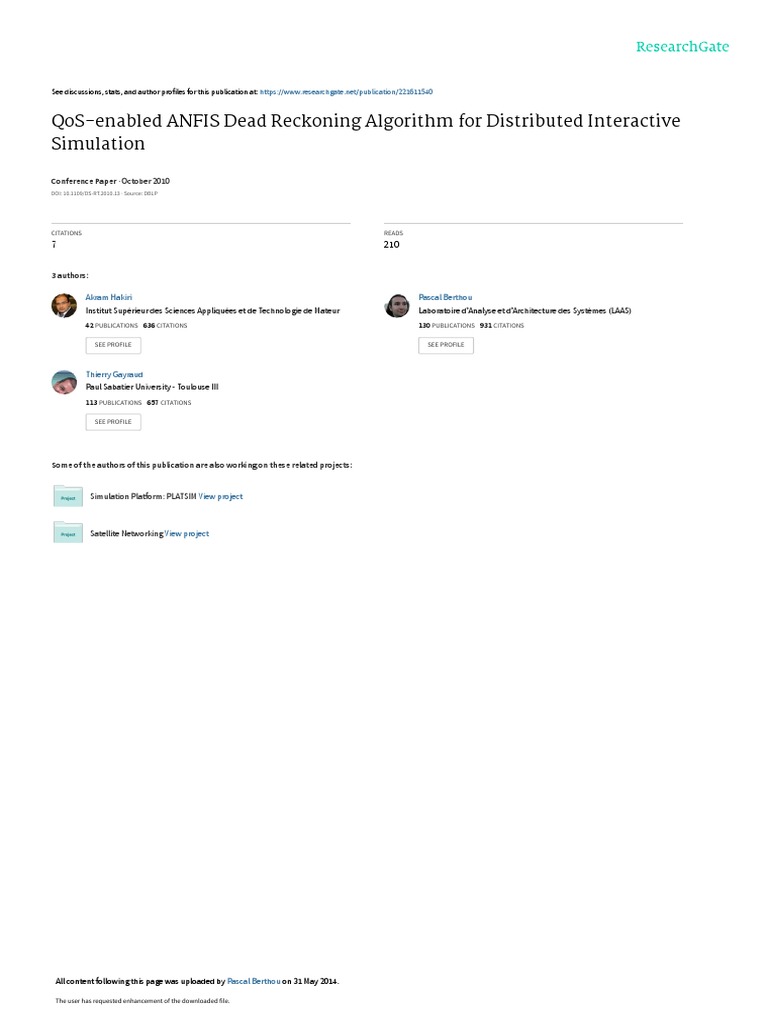Open Pascal Berthou author name link near LAAS

click(445, 297)
